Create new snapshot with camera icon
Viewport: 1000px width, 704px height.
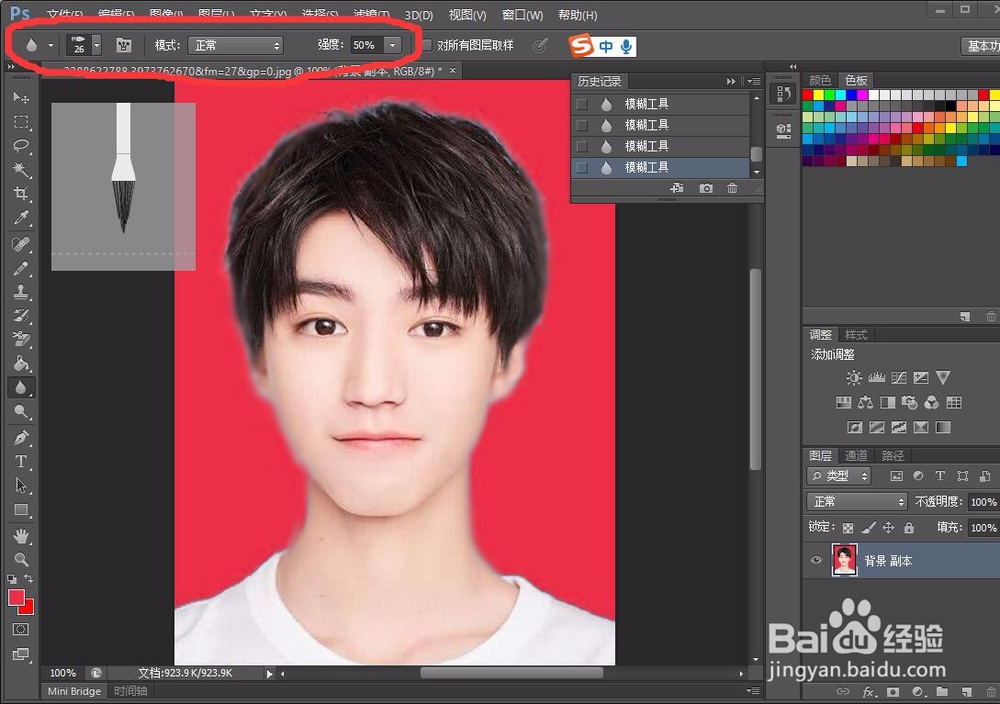click(x=705, y=189)
